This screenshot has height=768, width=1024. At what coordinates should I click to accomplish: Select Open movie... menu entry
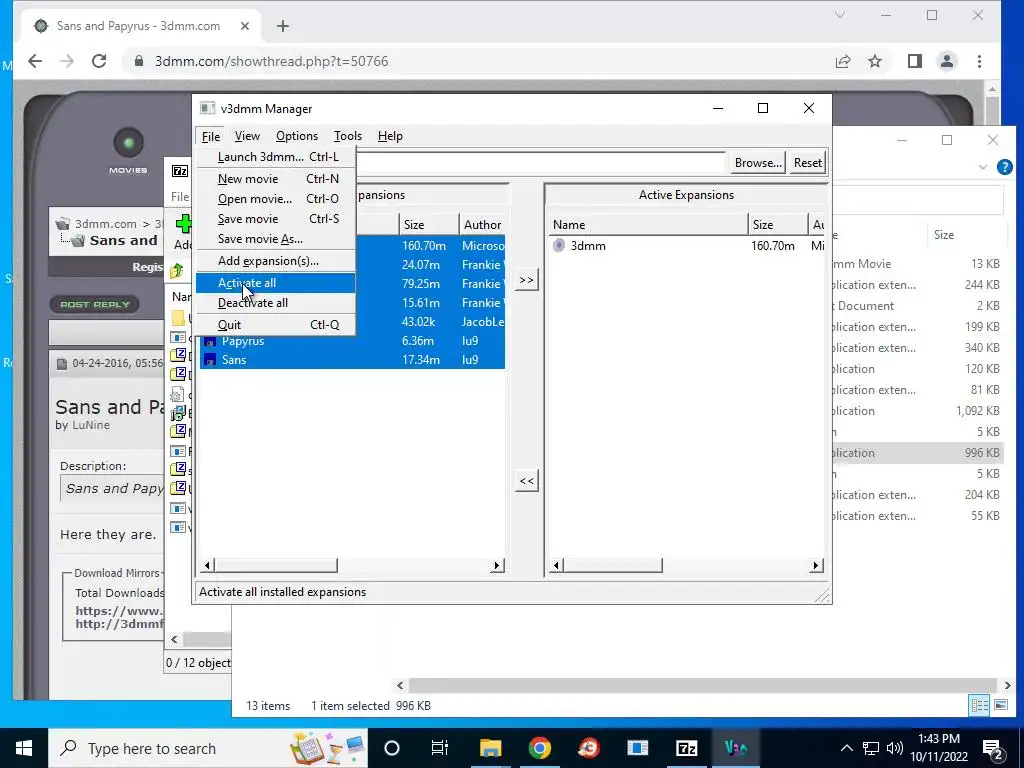(x=276, y=199)
